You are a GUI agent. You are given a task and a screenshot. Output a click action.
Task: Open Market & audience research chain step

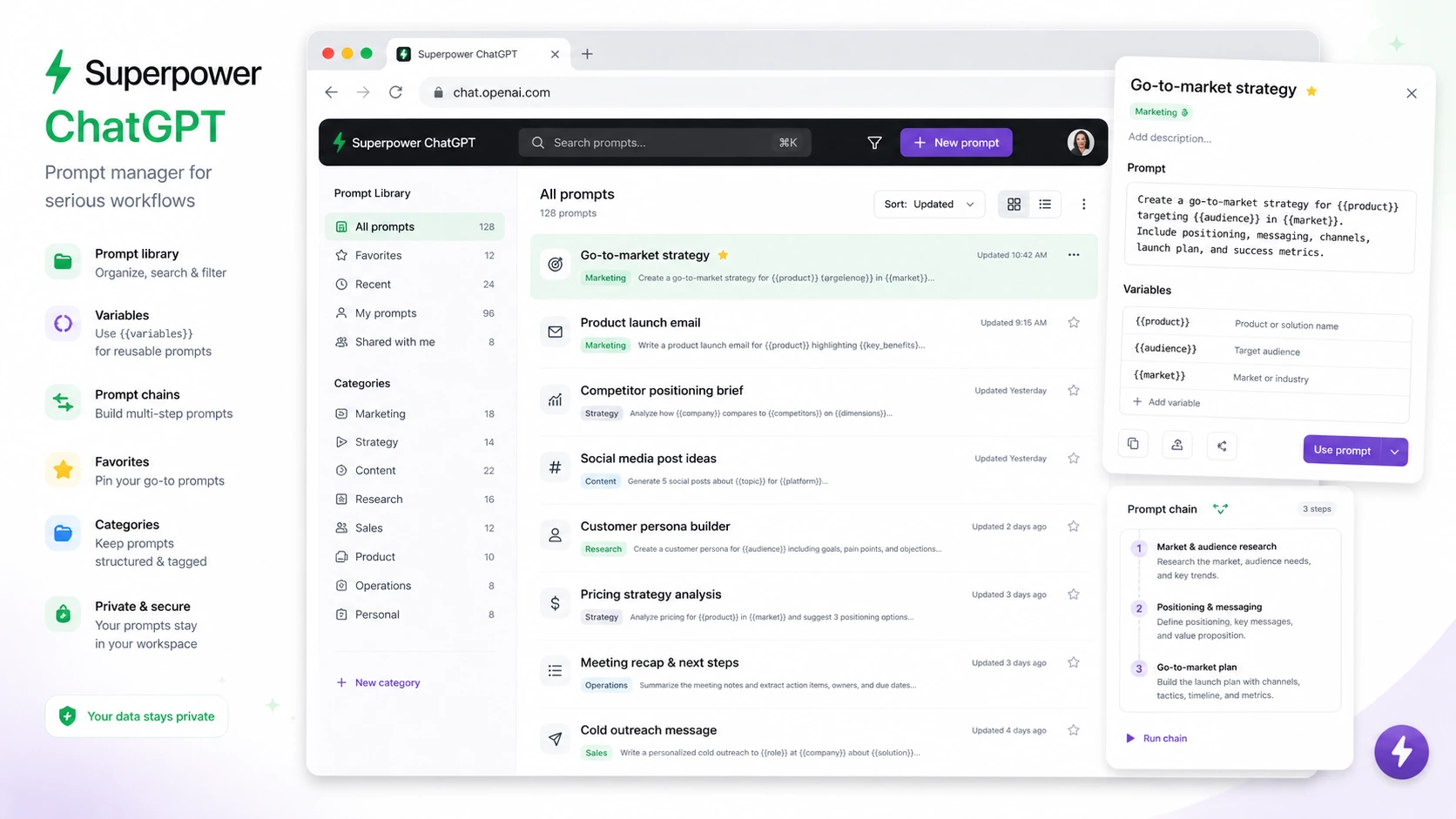pos(1230,561)
